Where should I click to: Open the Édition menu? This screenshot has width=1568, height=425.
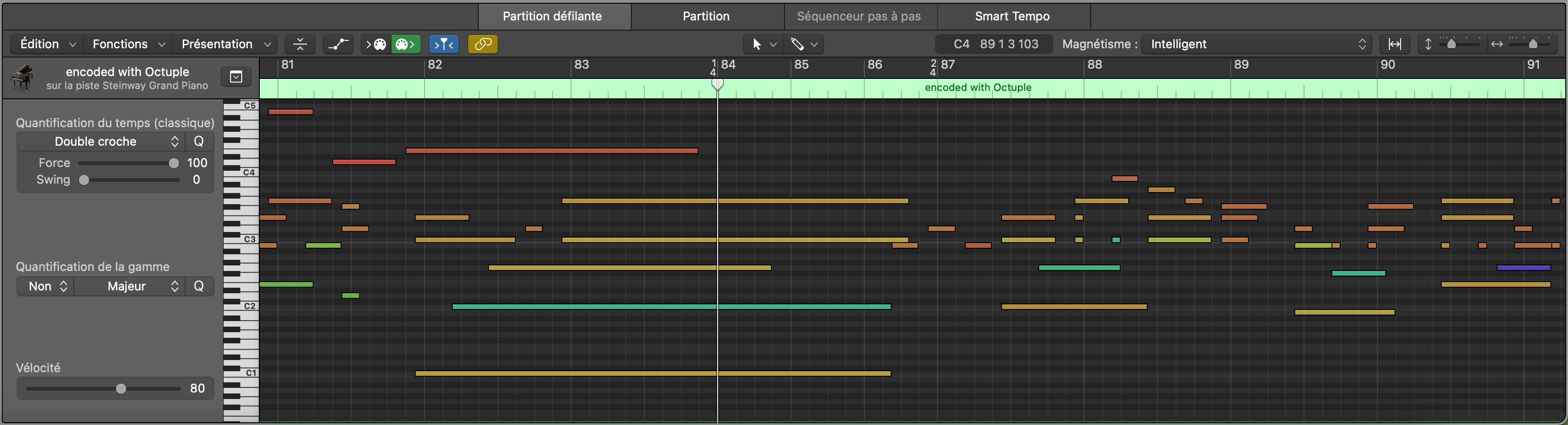click(46, 45)
